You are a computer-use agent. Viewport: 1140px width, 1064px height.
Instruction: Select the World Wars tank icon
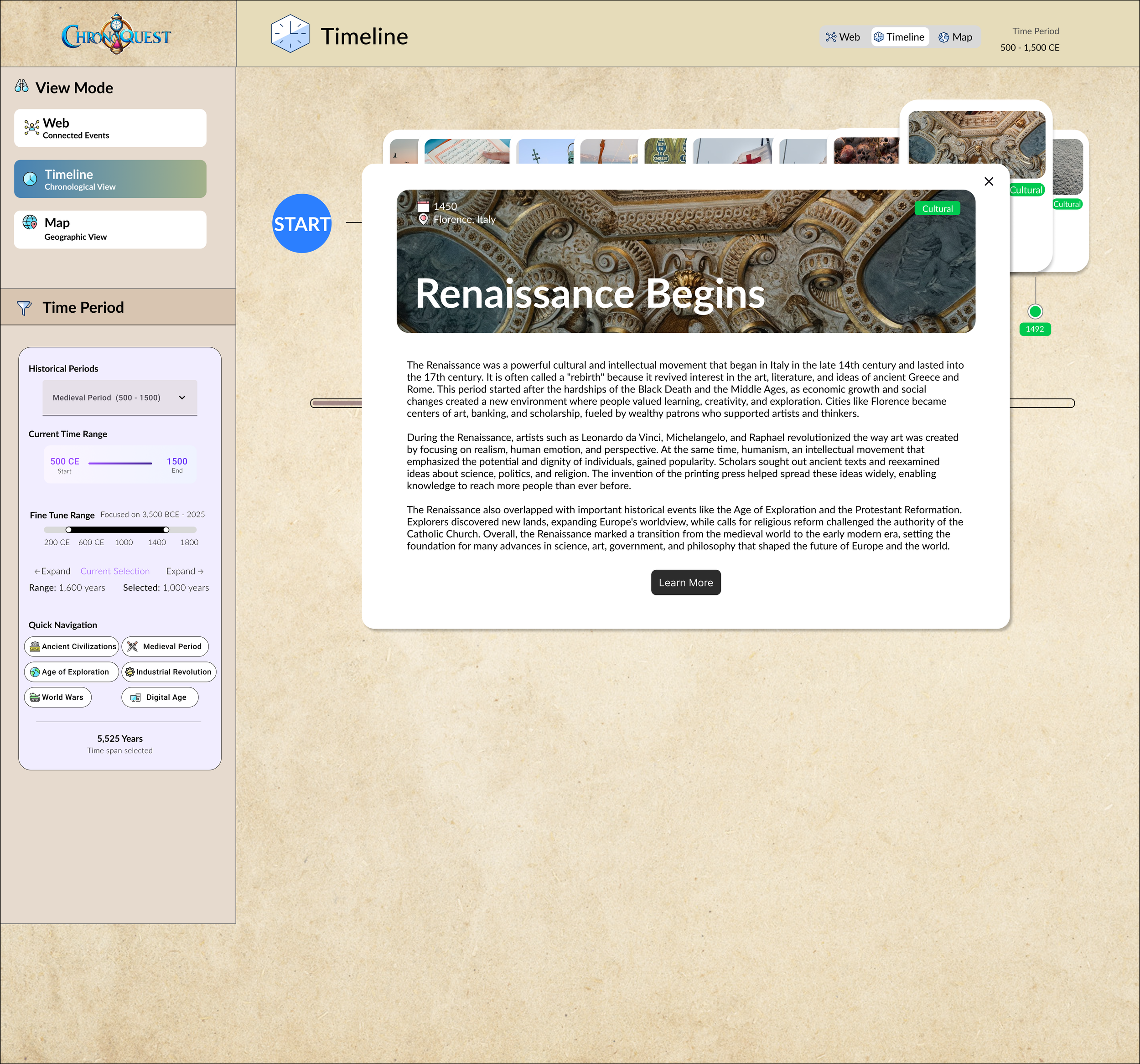(34, 697)
